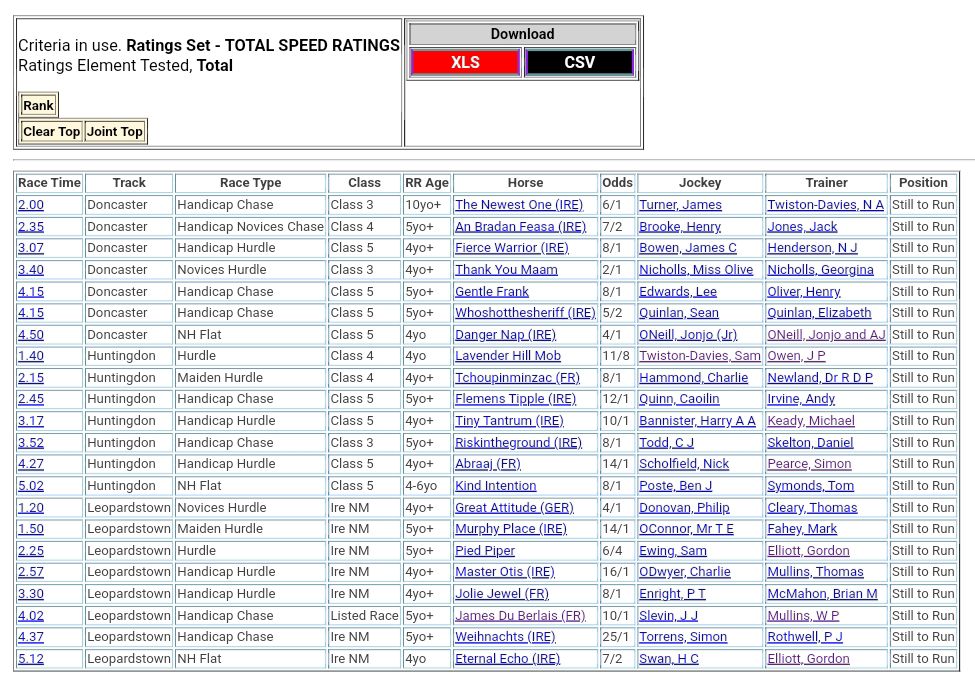
Task: Open horse Pied Piper link
Action: [485, 551]
